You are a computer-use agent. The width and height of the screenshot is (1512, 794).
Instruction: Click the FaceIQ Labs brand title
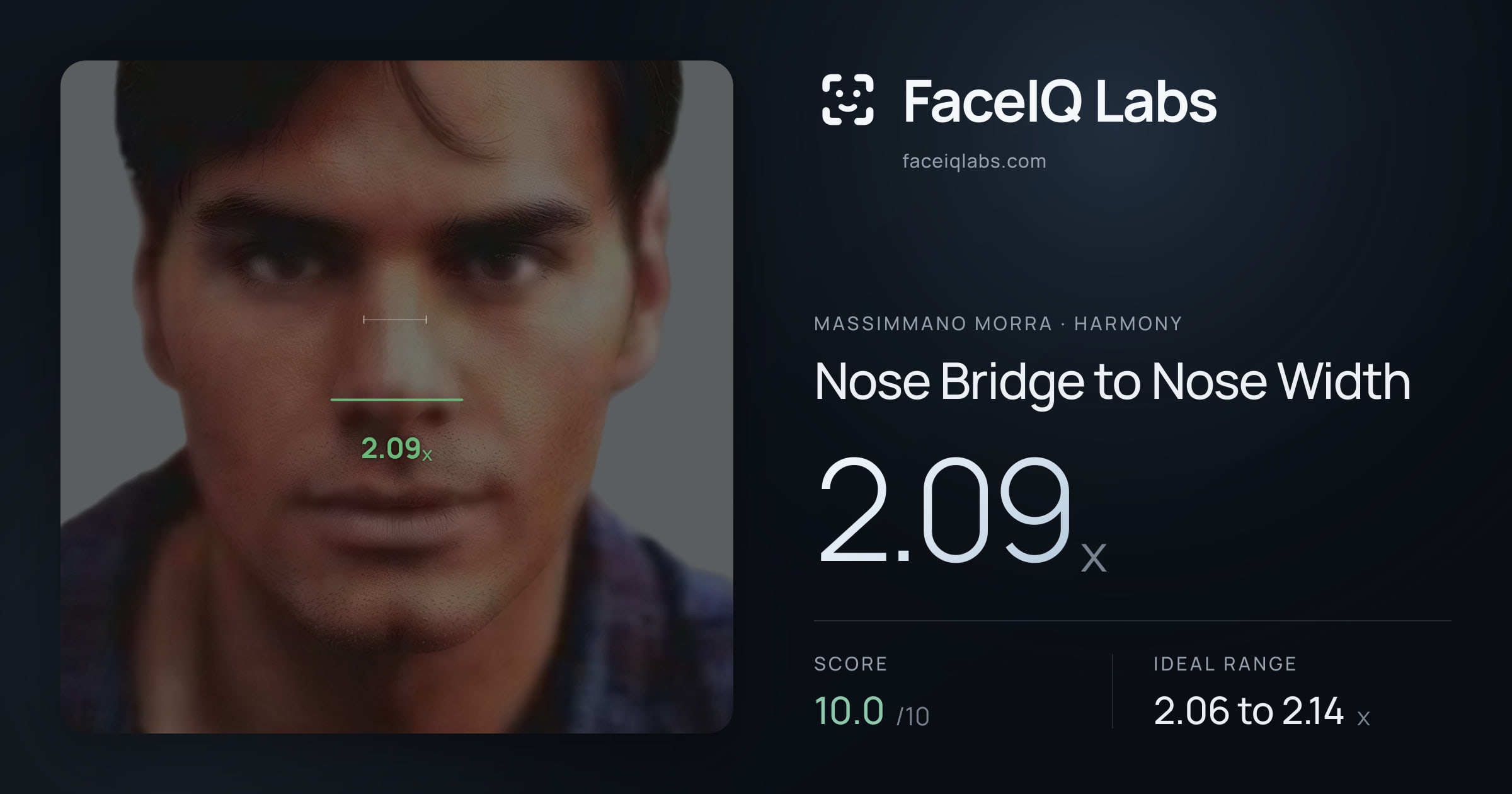(1060, 101)
